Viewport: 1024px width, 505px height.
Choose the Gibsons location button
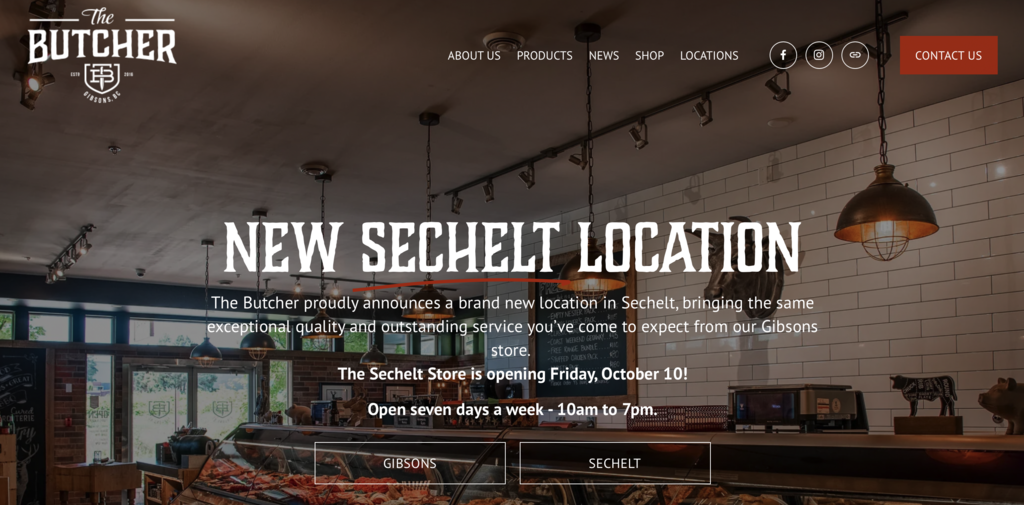pyautogui.click(x=410, y=463)
